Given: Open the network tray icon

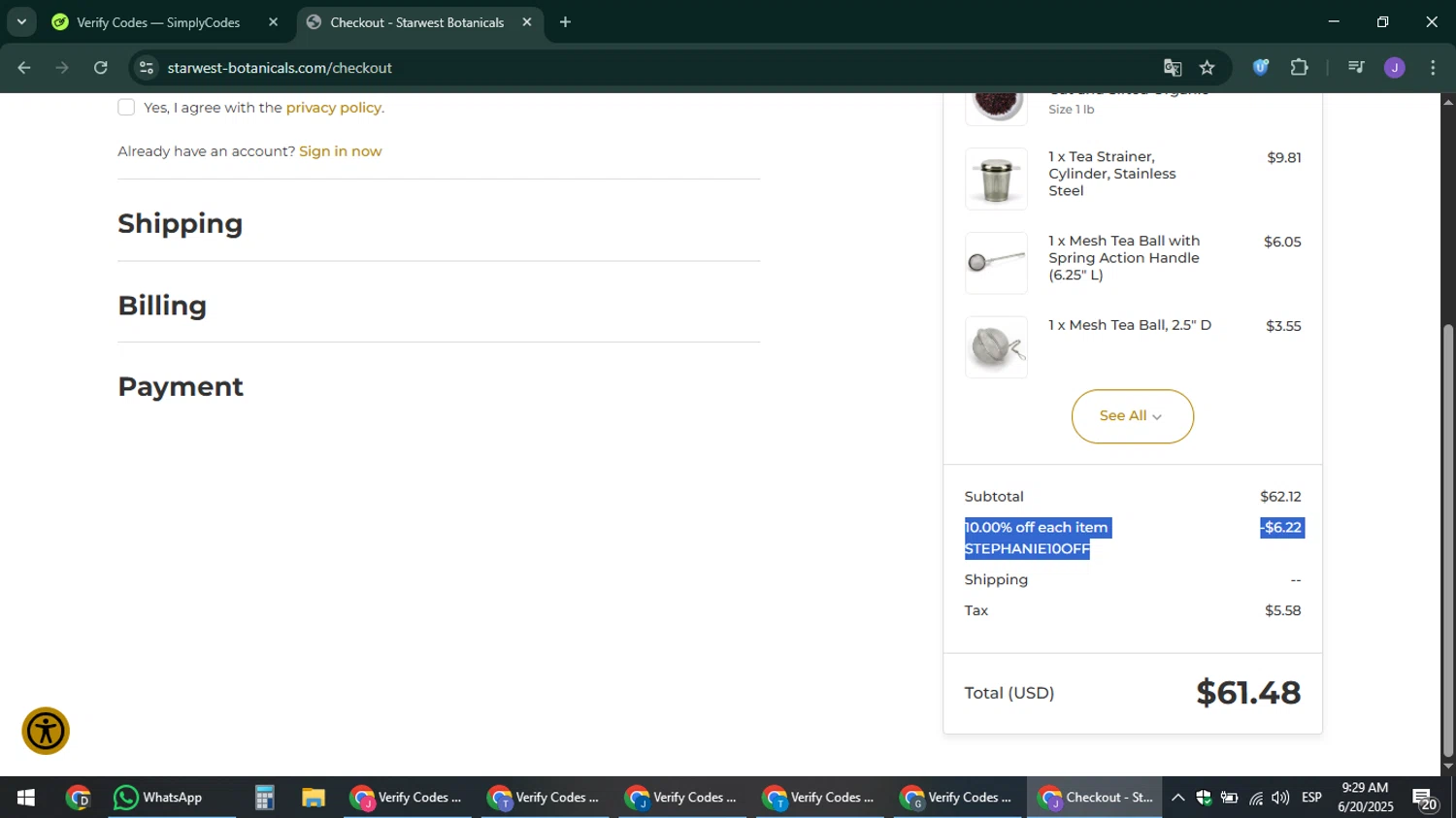Looking at the screenshot, I should (x=1256, y=798).
